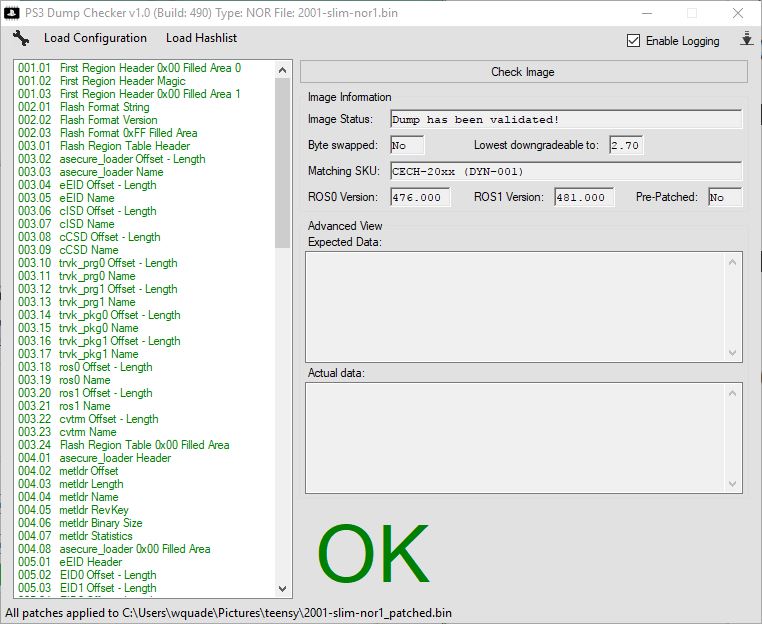Click the Matching SKU field
This screenshot has height=624, width=762.
pyautogui.click(x=566, y=172)
